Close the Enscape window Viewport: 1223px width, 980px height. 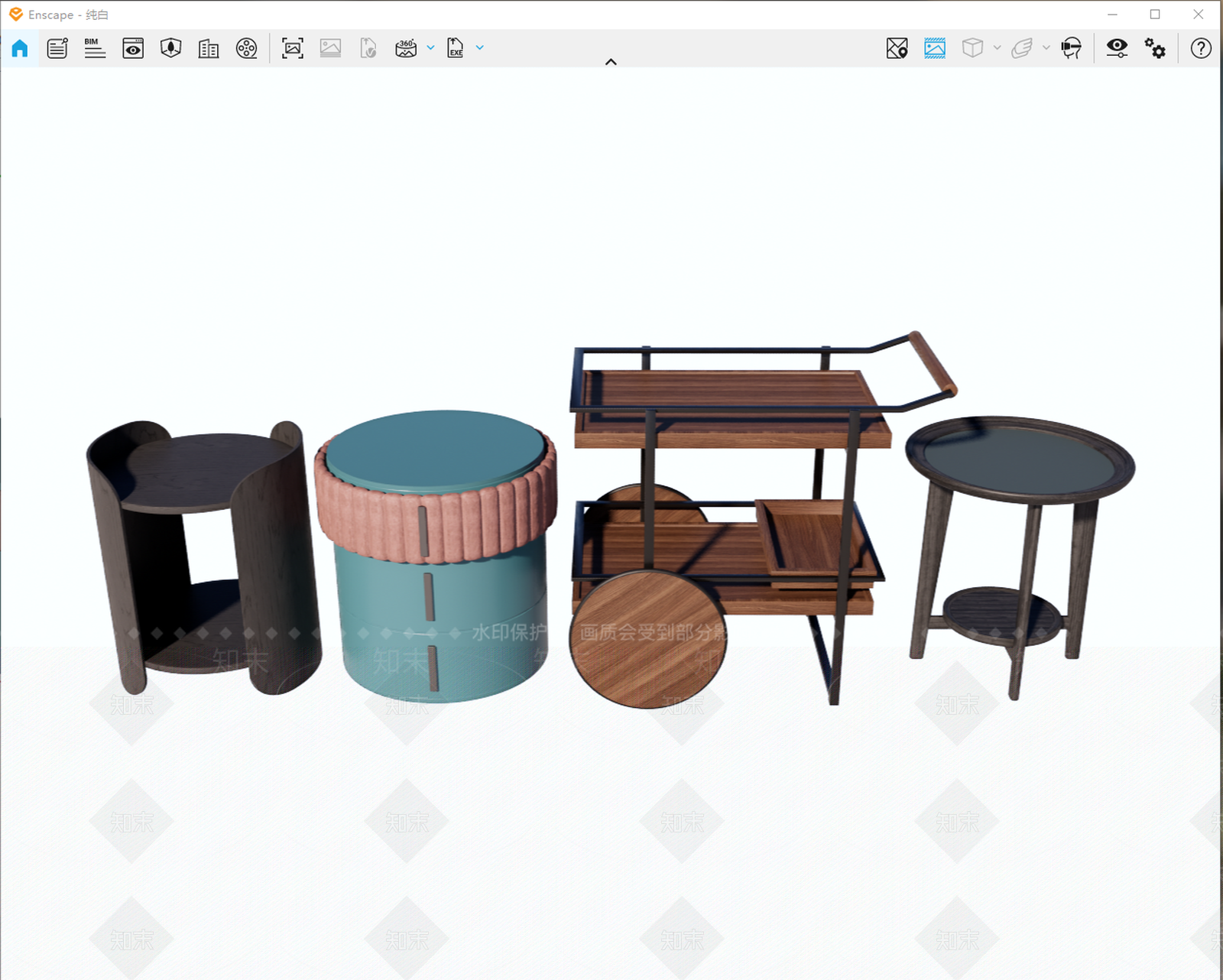point(1198,15)
